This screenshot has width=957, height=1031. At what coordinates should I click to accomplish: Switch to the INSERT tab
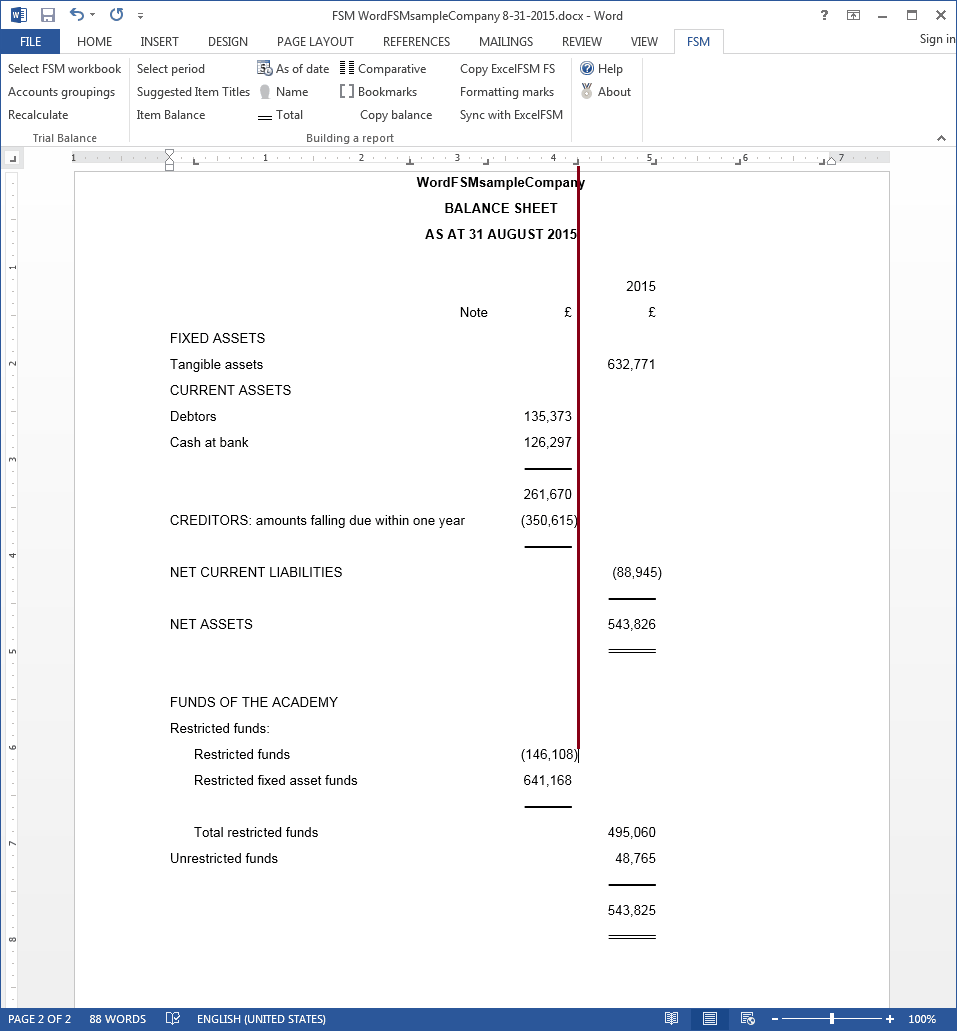[159, 41]
